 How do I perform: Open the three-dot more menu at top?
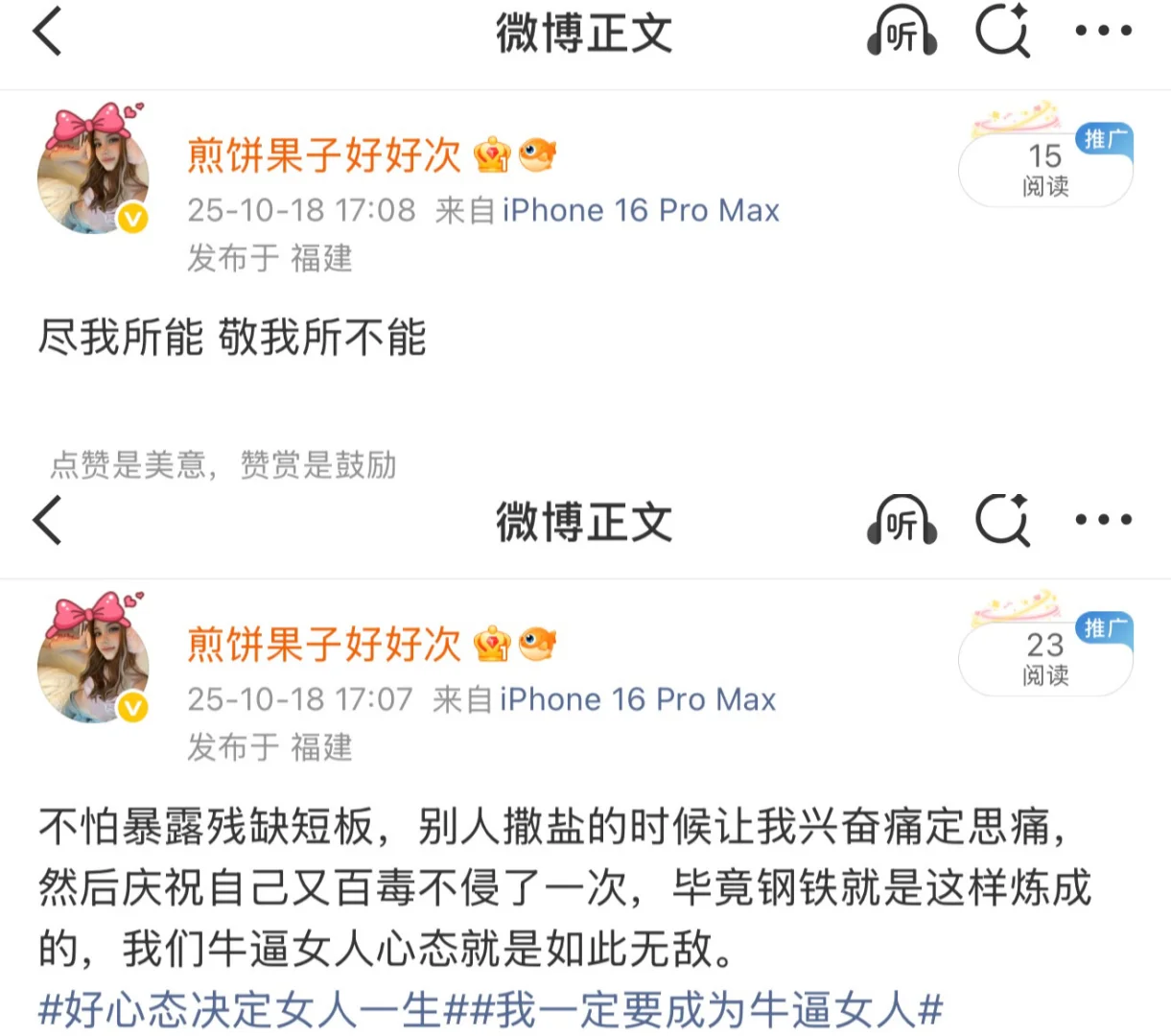1103,31
